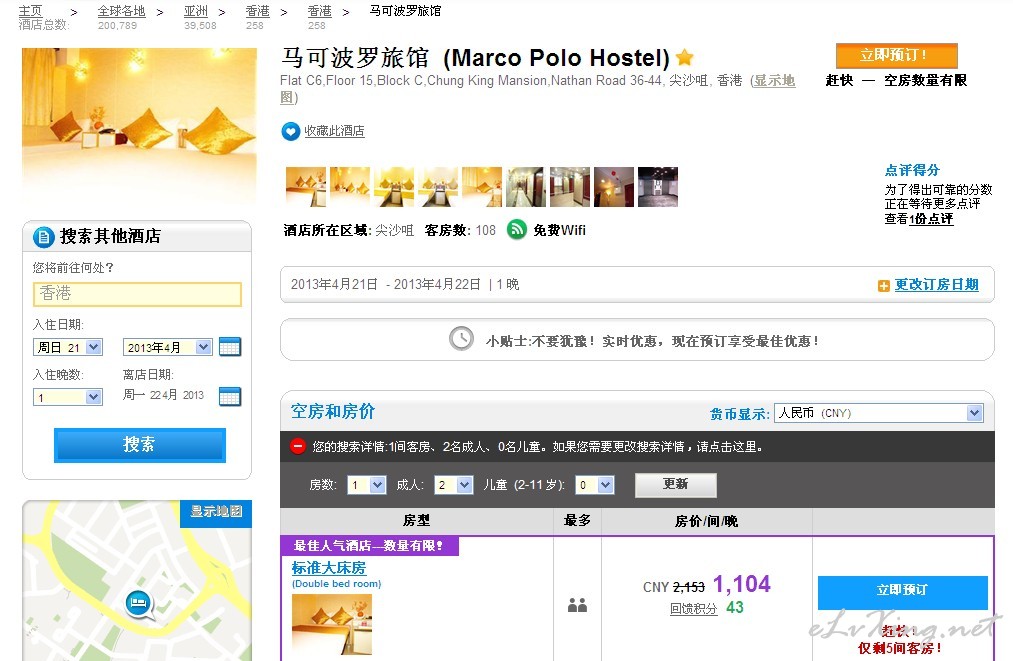This screenshot has width=1013, height=661.
Task: Click the blue heart favorite icon
Action: (290, 131)
